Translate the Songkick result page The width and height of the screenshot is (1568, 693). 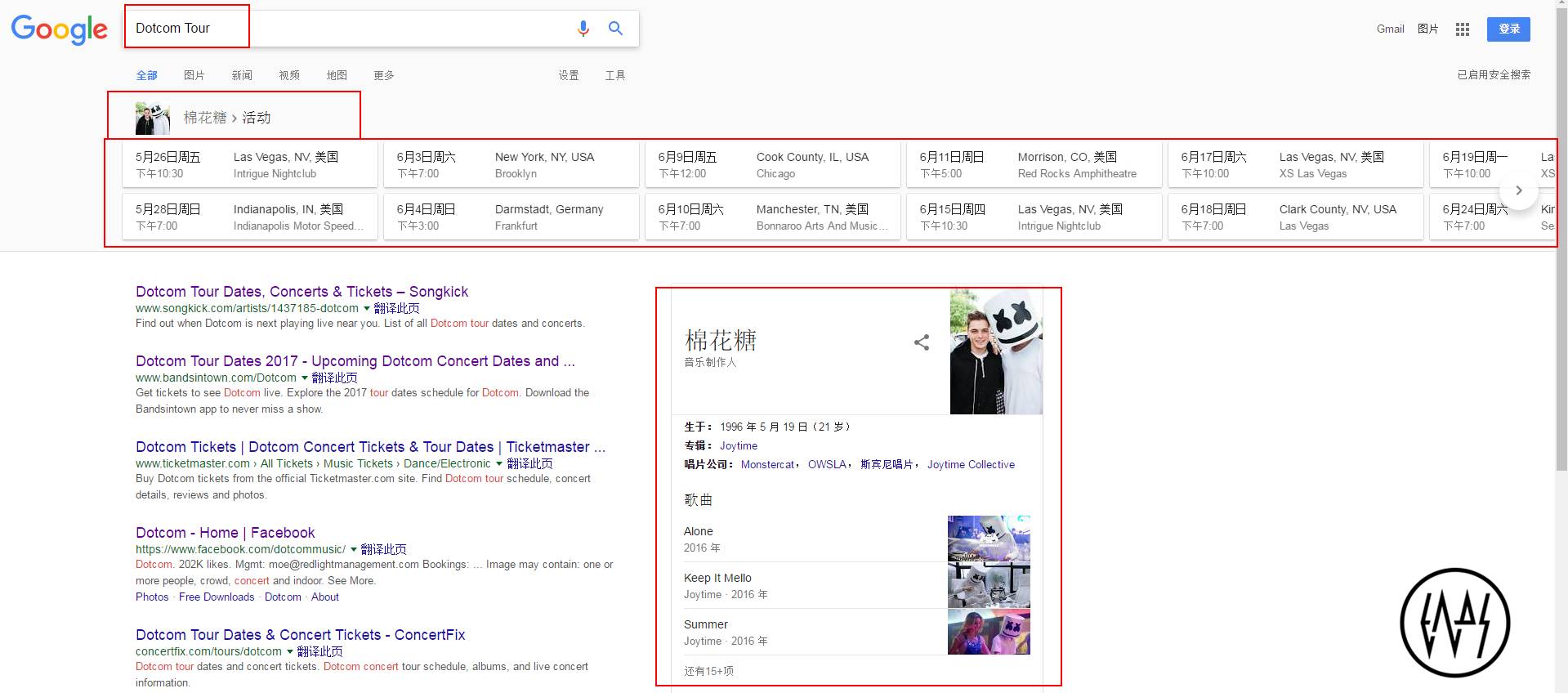[x=397, y=308]
